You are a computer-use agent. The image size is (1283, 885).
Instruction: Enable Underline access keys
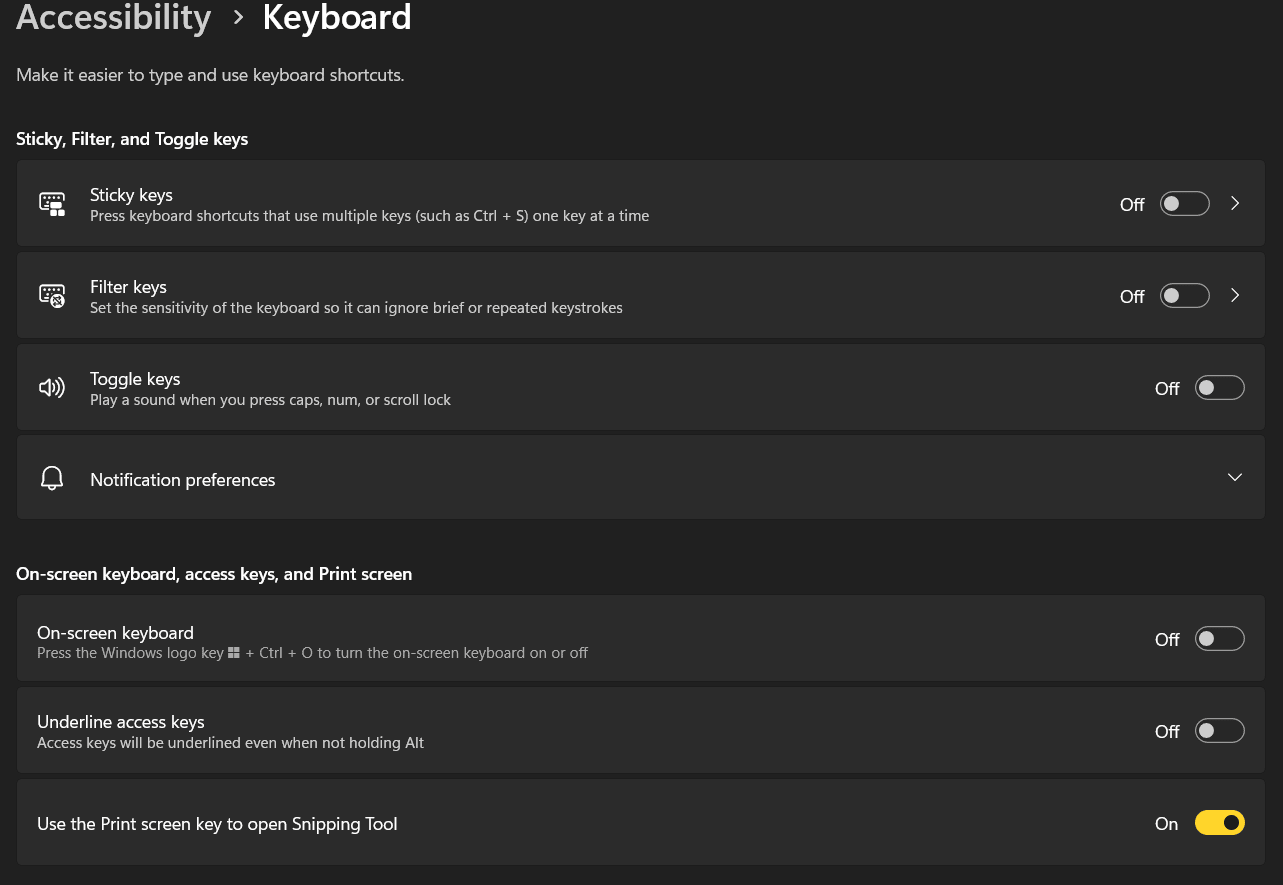pos(1219,730)
